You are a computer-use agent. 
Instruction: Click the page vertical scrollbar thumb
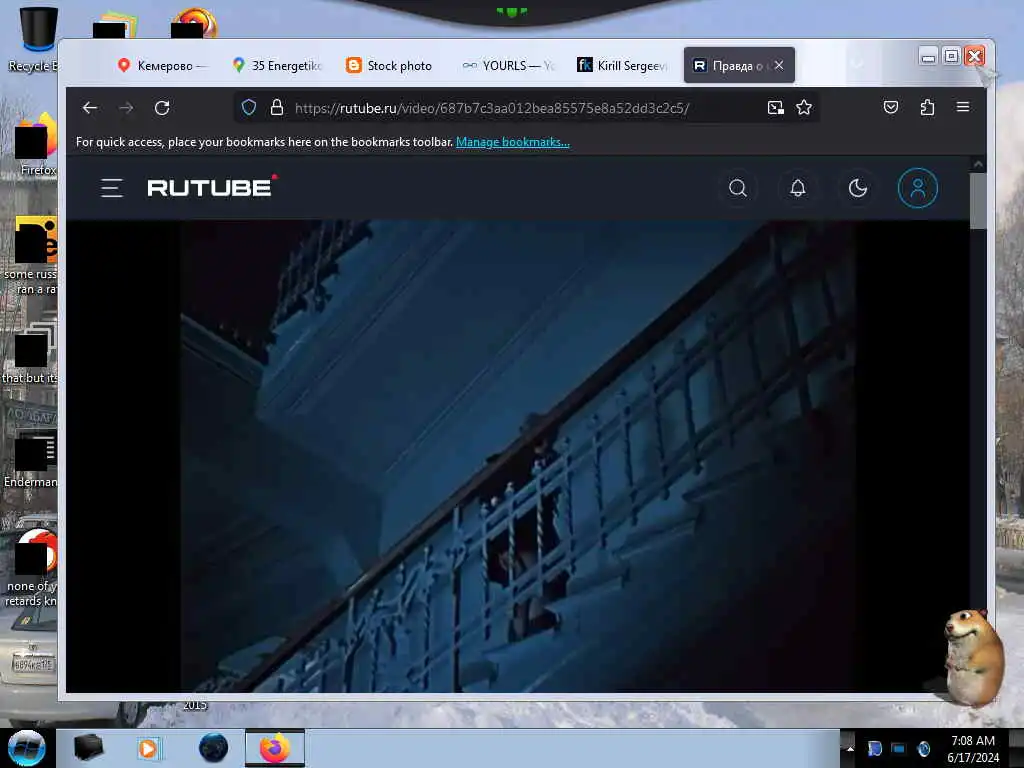978,201
